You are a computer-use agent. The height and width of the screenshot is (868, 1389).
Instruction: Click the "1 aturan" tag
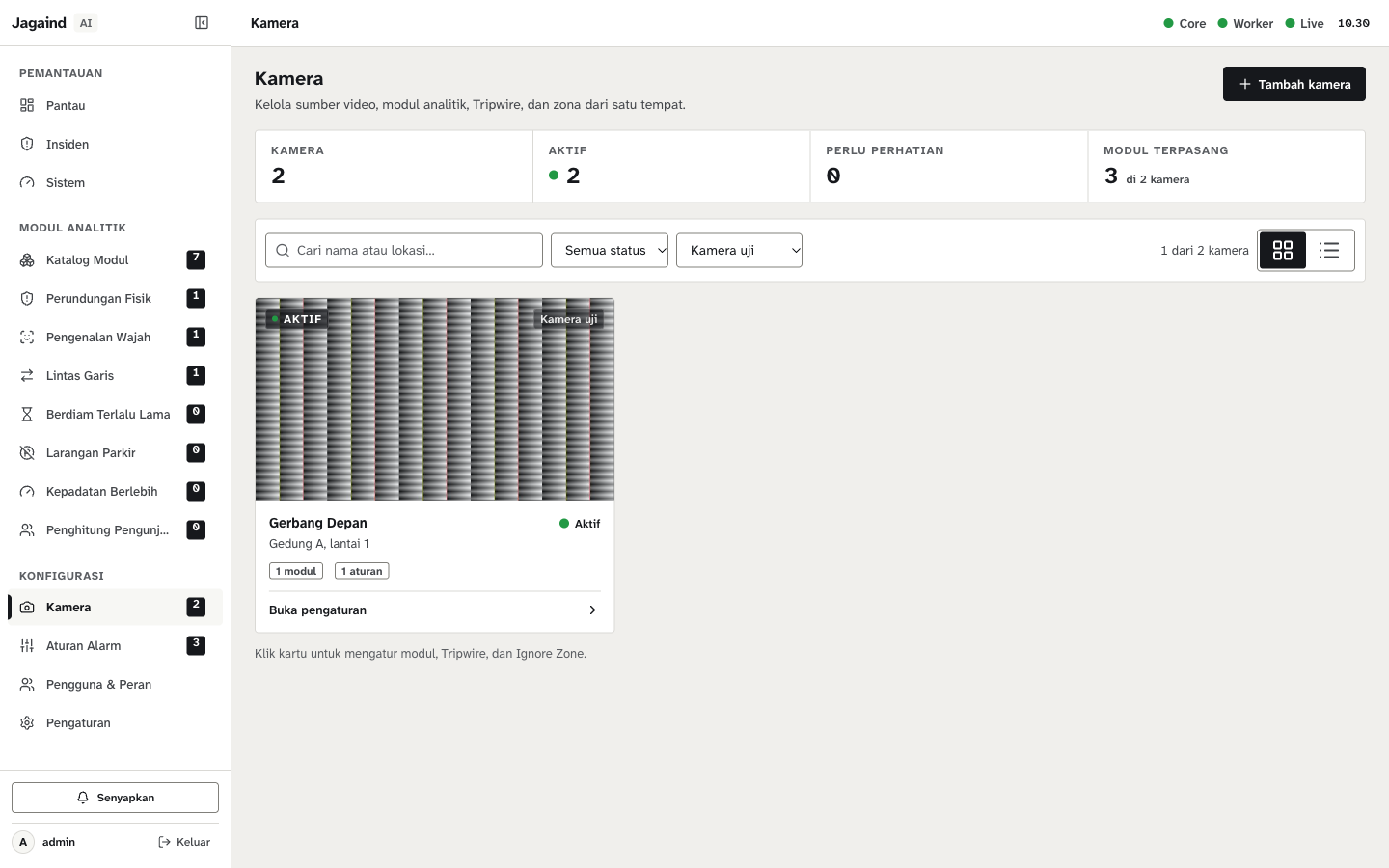(362, 571)
